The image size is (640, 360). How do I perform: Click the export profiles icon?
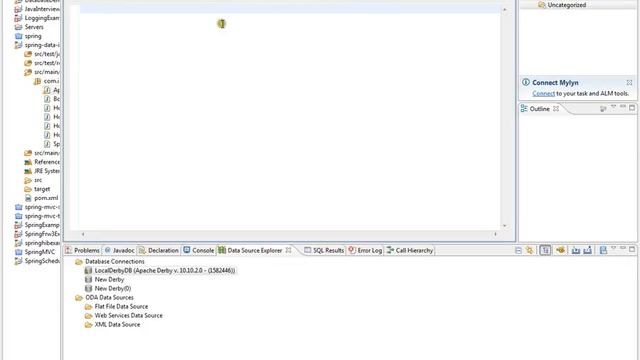click(x=588, y=250)
